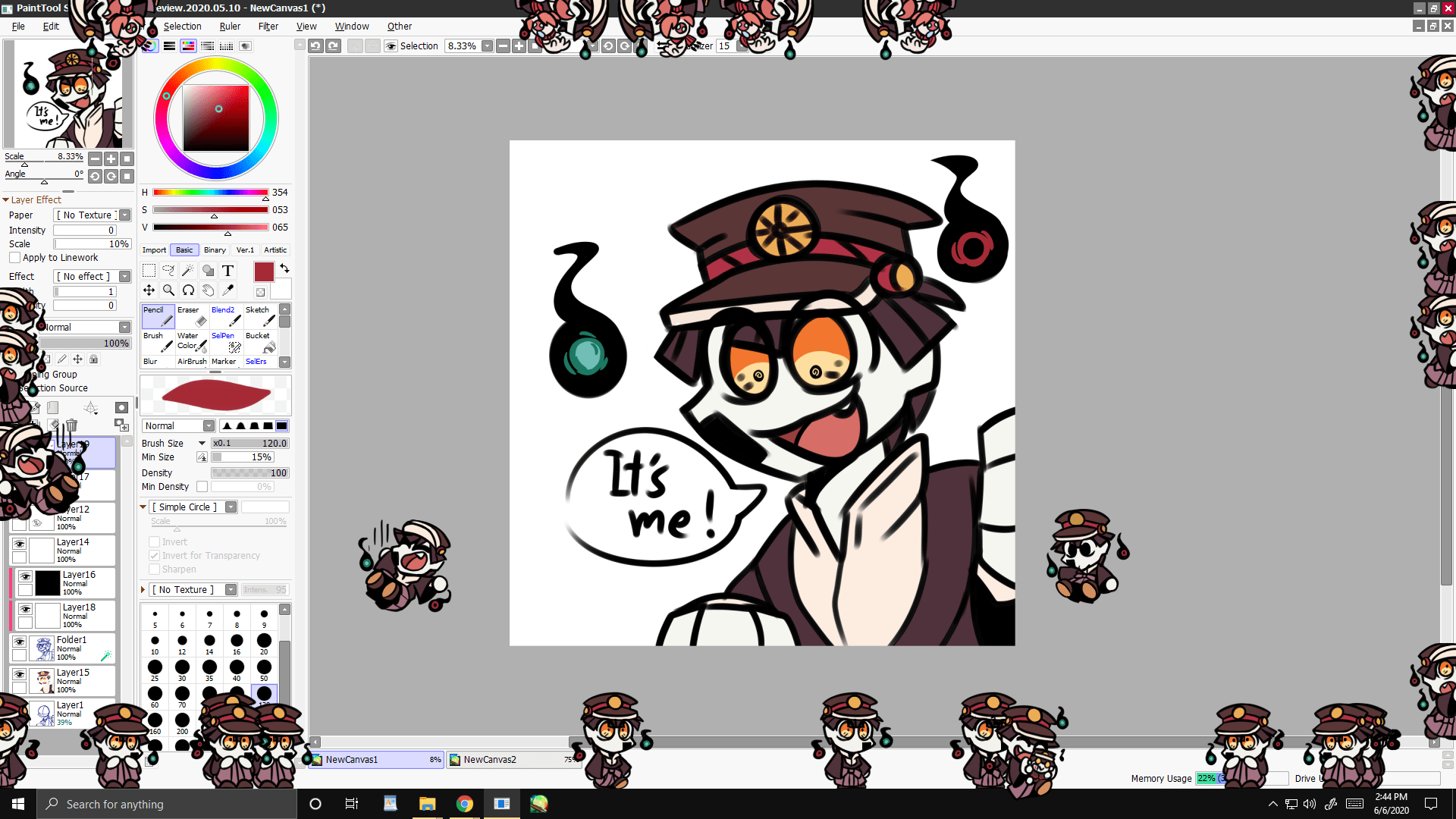Select the Magic Wand tool
1456x819 pixels.
coord(187,271)
